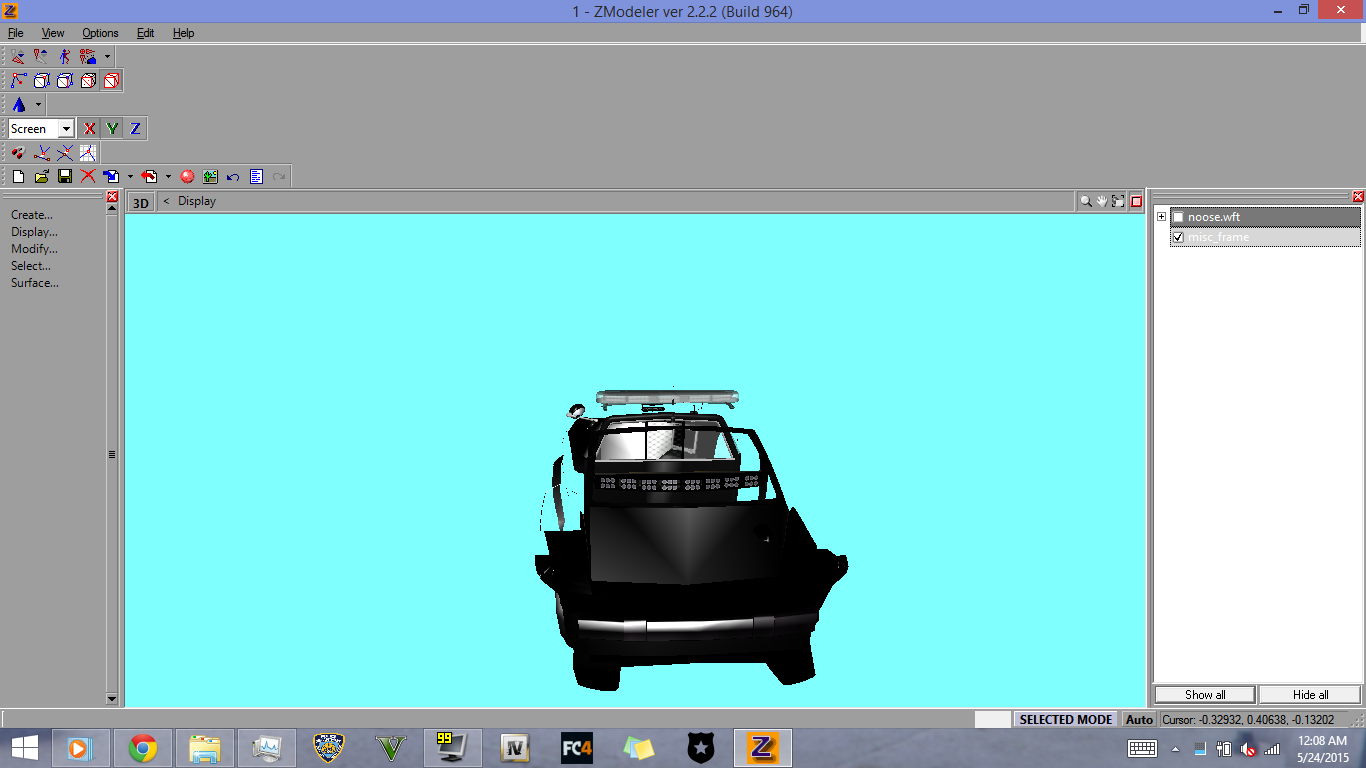
Task: Open dropdown arrow next to blue cone icon
Action: 39,105
